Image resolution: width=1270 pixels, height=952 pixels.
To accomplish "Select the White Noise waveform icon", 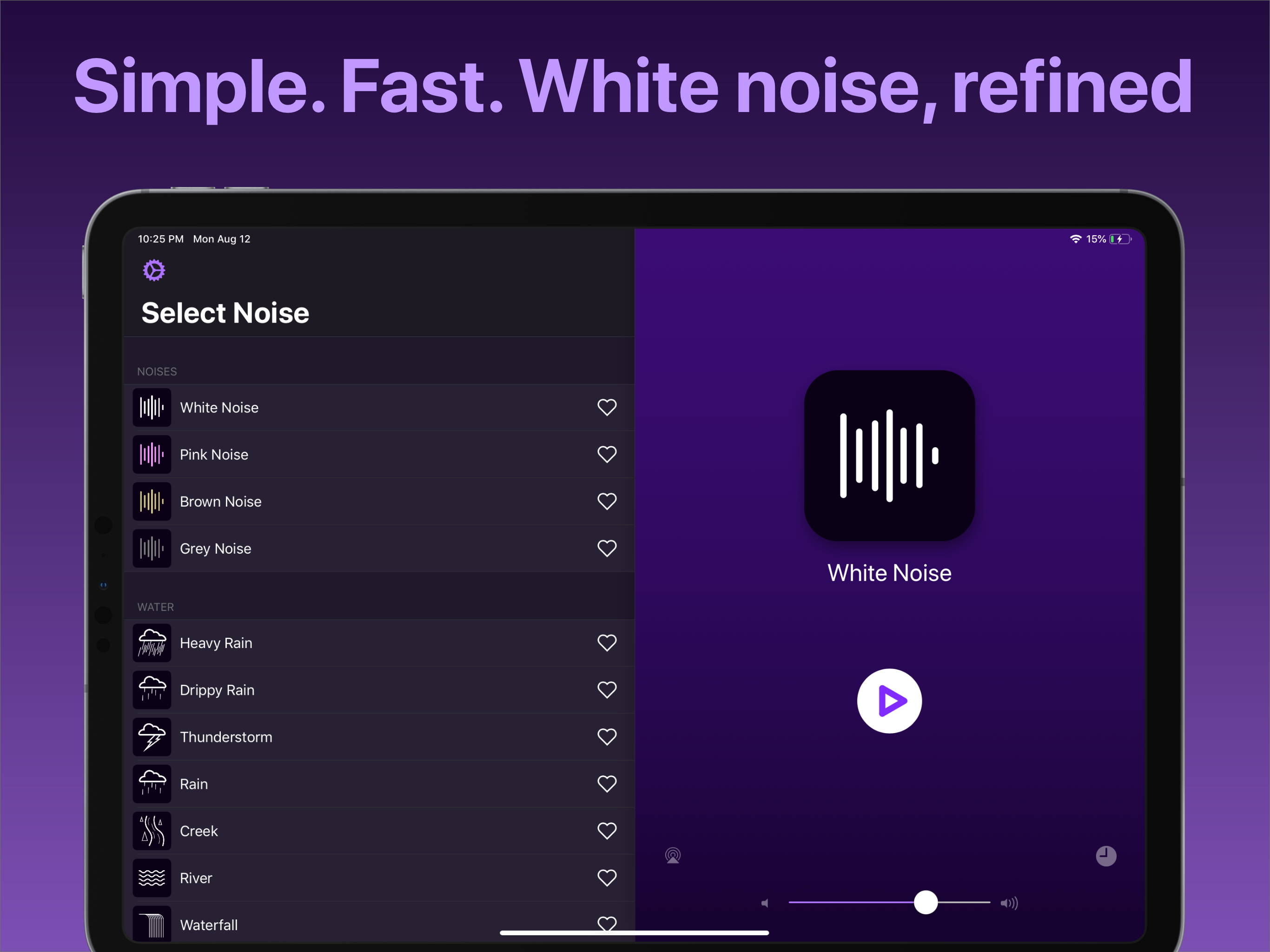I will coord(151,407).
